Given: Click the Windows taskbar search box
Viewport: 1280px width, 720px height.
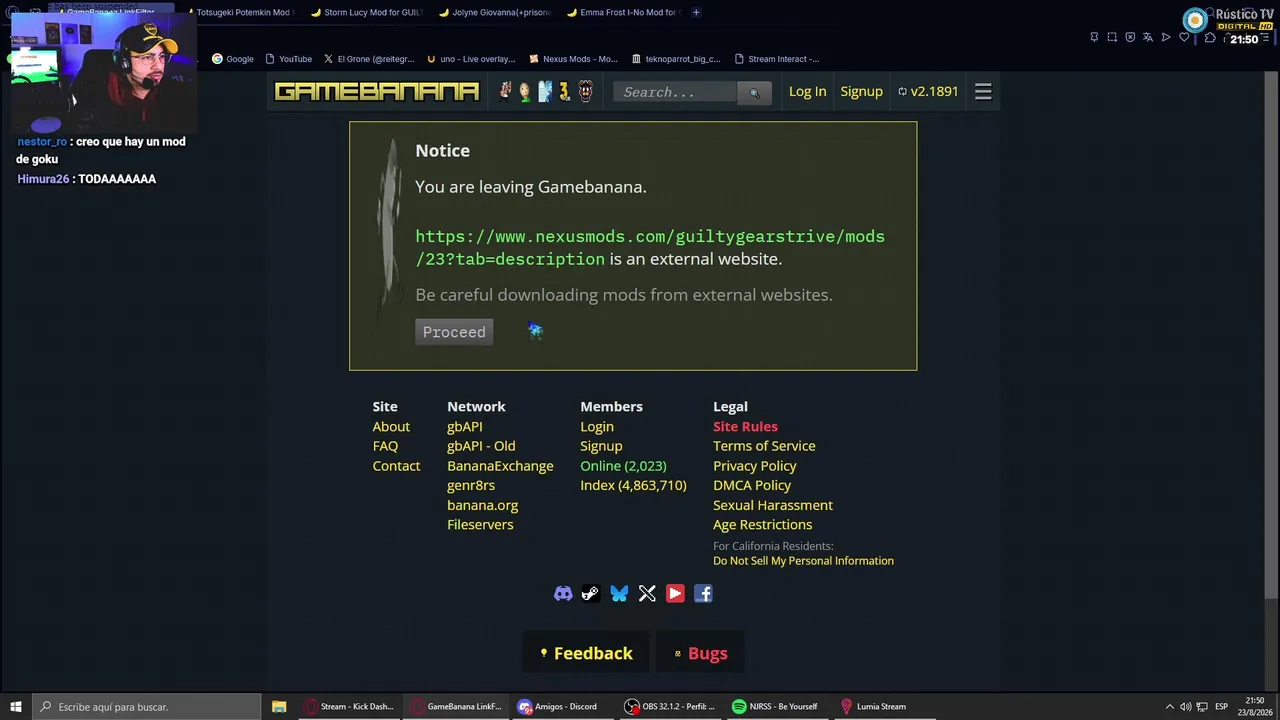Looking at the screenshot, I should 146,706.
